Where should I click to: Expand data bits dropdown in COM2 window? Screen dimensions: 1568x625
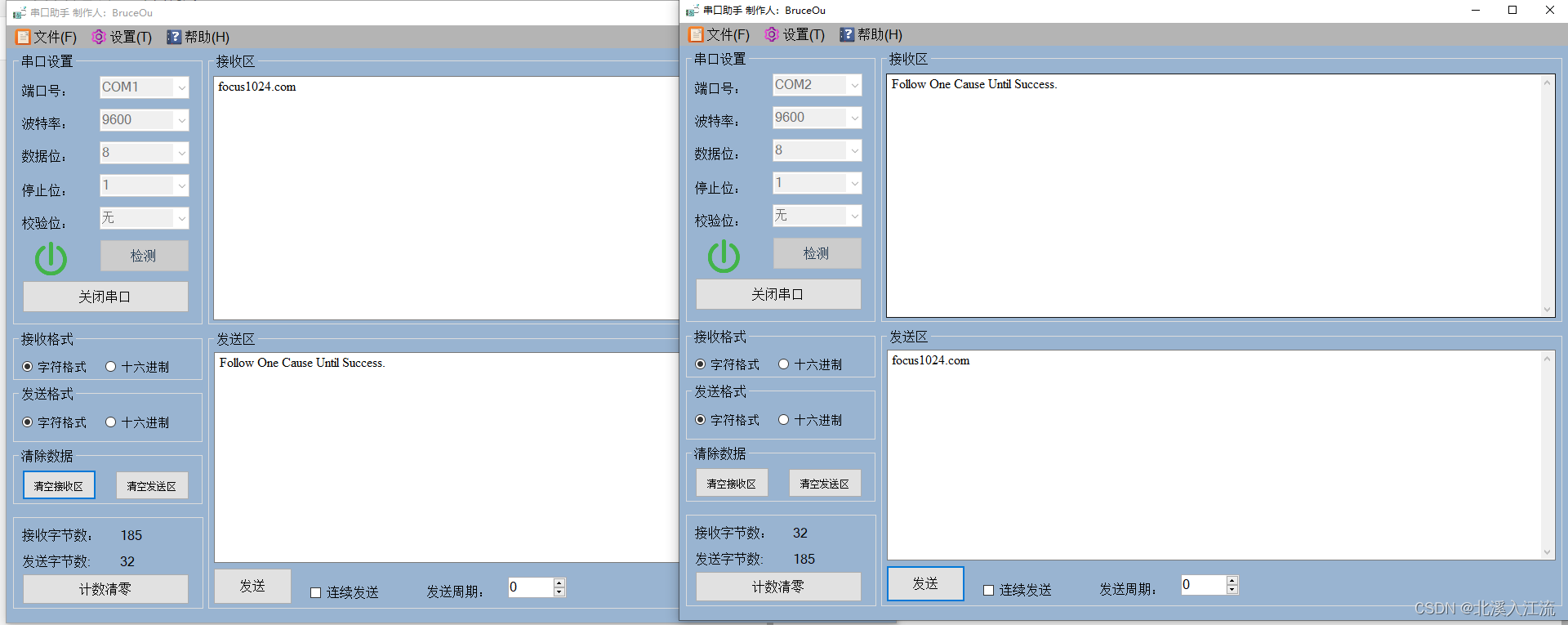(x=854, y=150)
